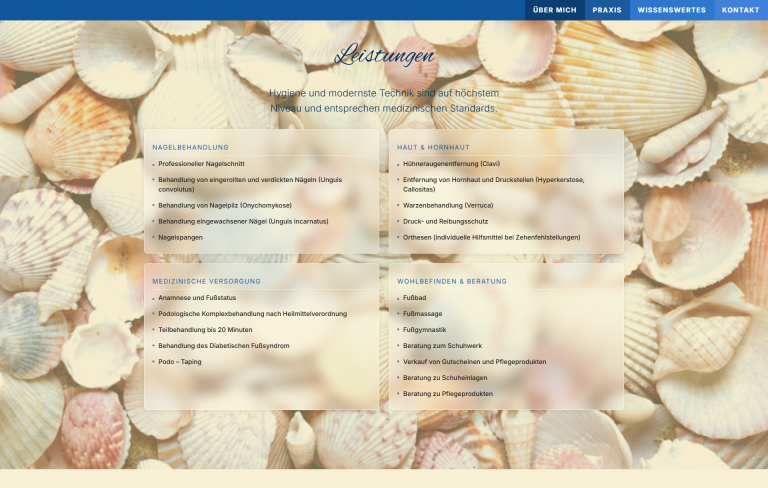Click the Professioneller Nagelschnitt list item

coord(201,164)
